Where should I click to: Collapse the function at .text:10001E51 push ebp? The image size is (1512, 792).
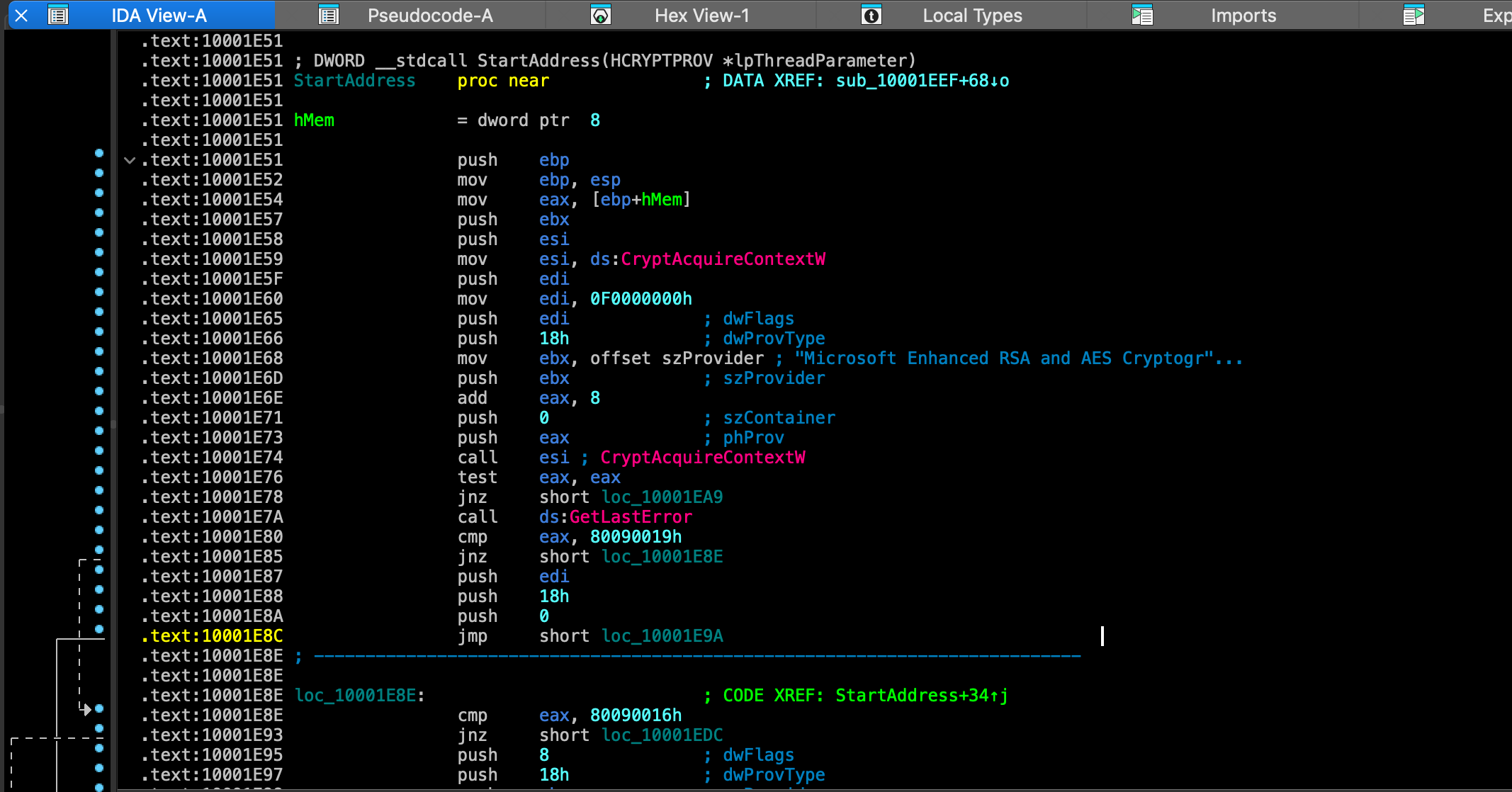click(130, 160)
